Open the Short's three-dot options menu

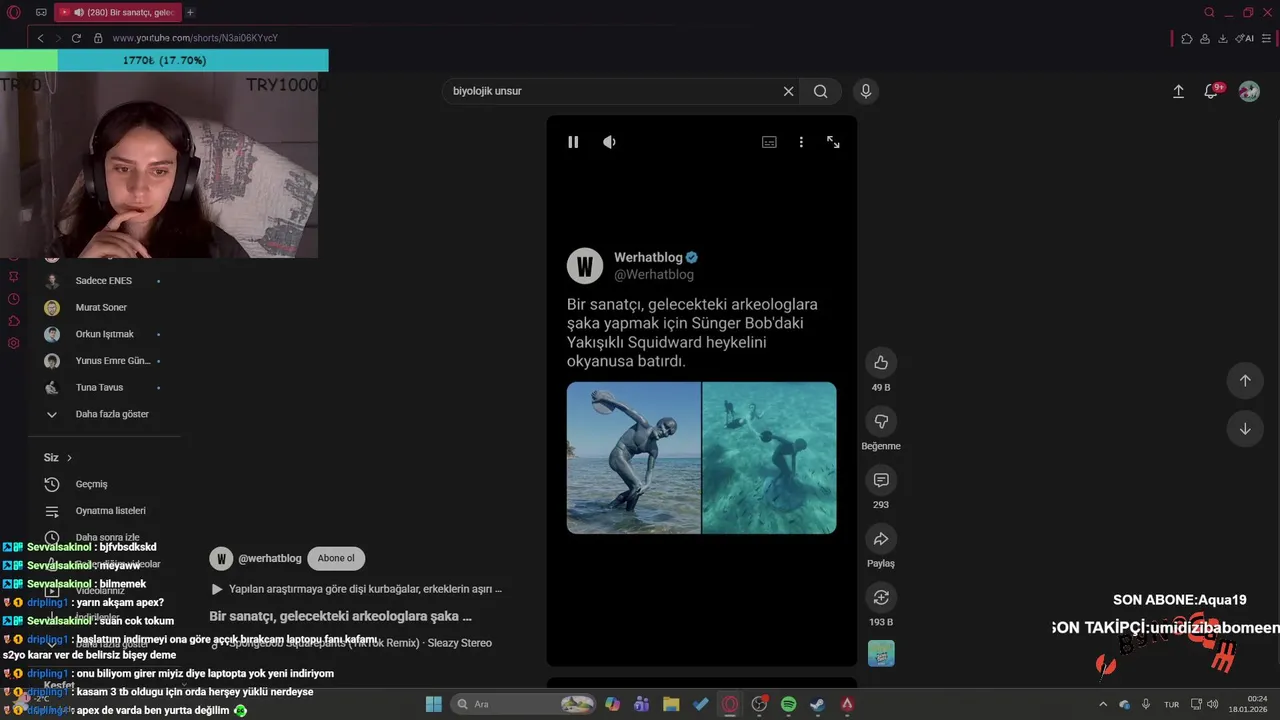click(x=801, y=142)
